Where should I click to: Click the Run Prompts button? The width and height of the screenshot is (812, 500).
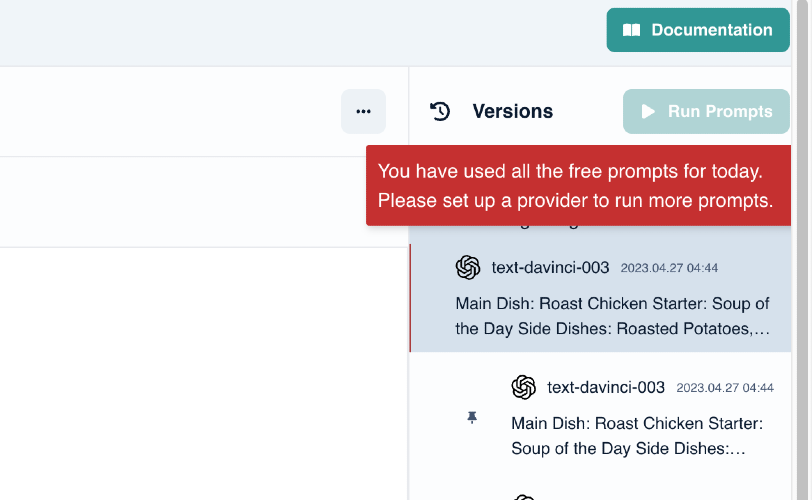point(706,111)
